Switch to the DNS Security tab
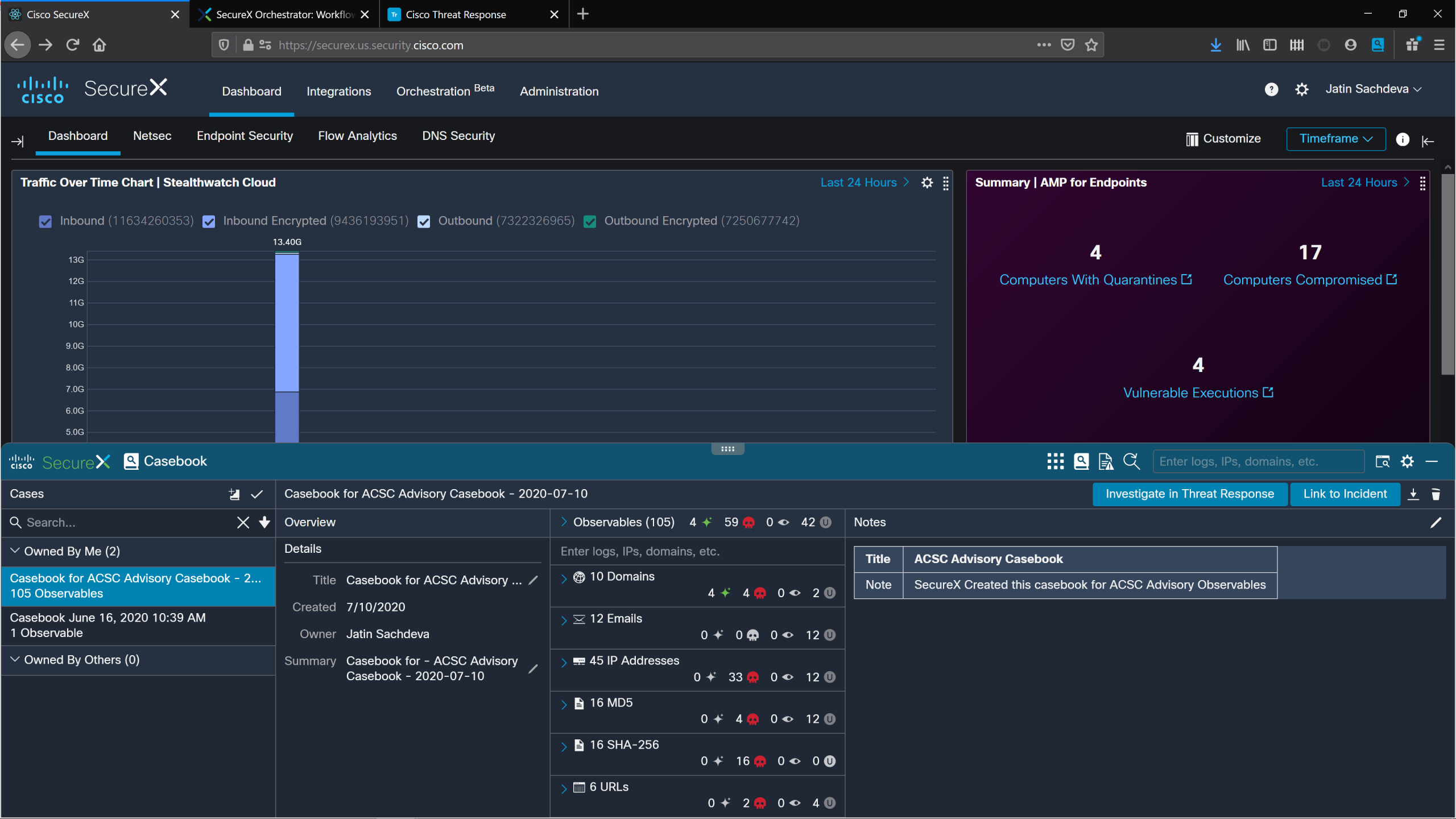The image size is (1456, 819). point(458,136)
